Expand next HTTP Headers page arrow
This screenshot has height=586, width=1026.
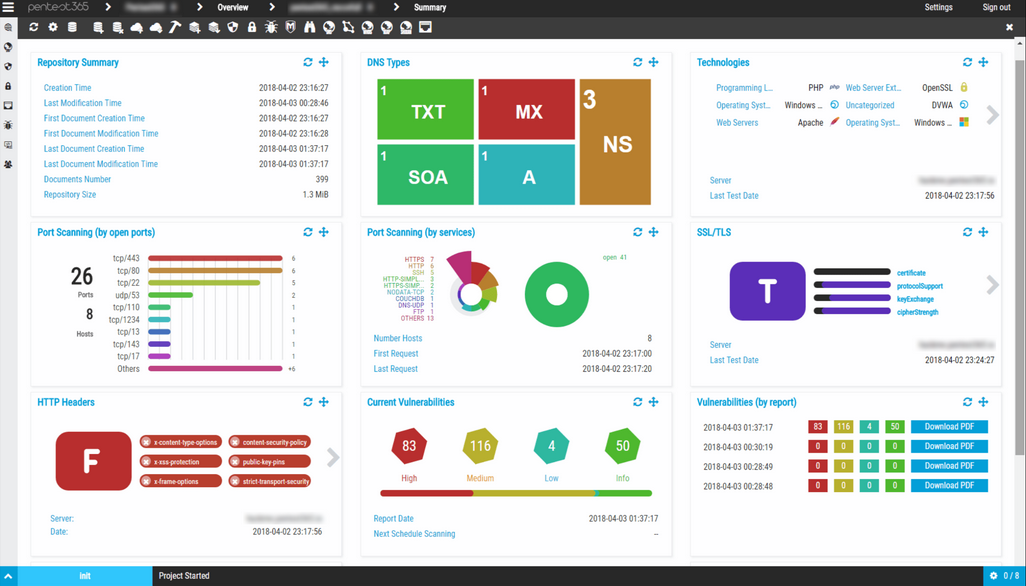(x=333, y=458)
